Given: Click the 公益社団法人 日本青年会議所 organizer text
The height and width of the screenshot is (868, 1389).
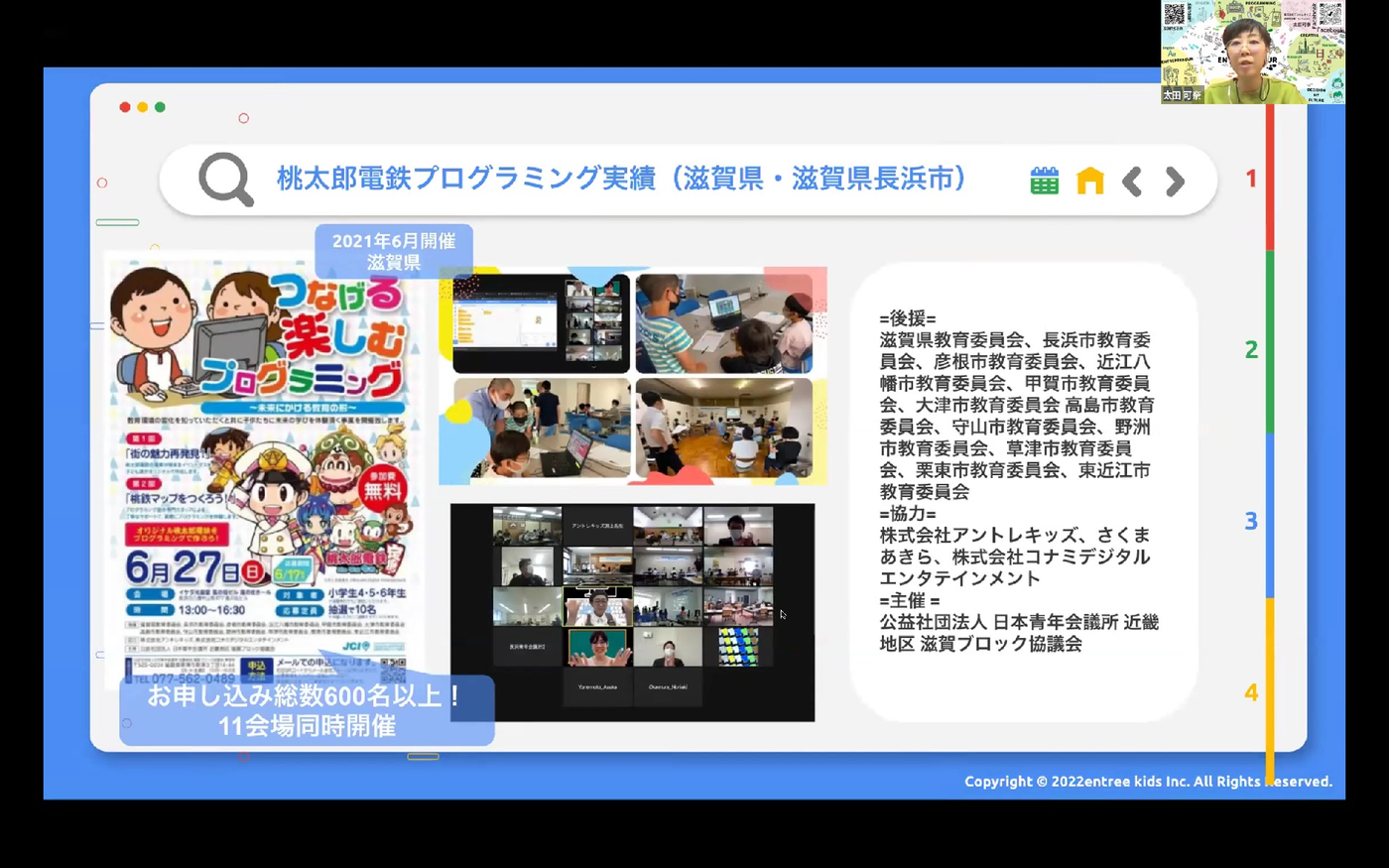Looking at the screenshot, I should click(x=1019, y=633).
